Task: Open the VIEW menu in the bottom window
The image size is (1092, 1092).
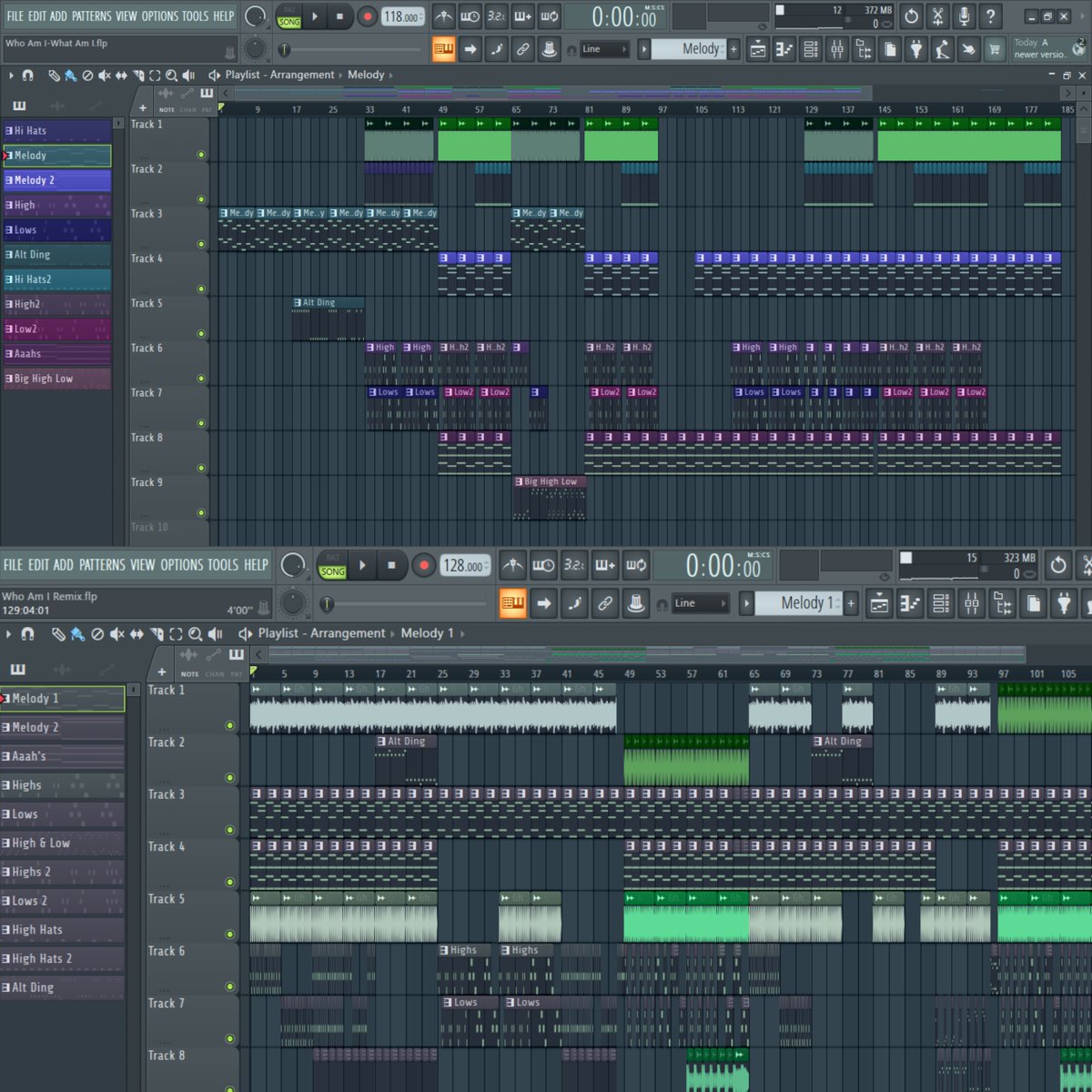Action: 142,565
